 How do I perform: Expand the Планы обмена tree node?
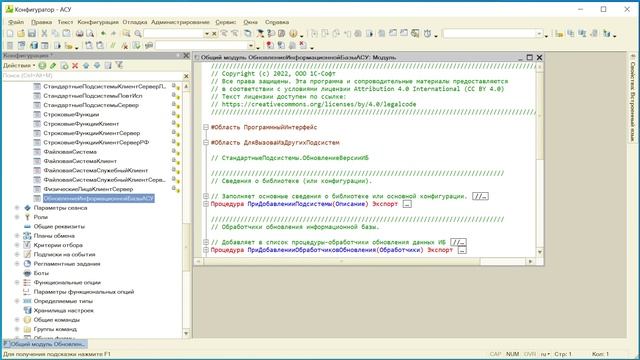(x=17, y=236)
